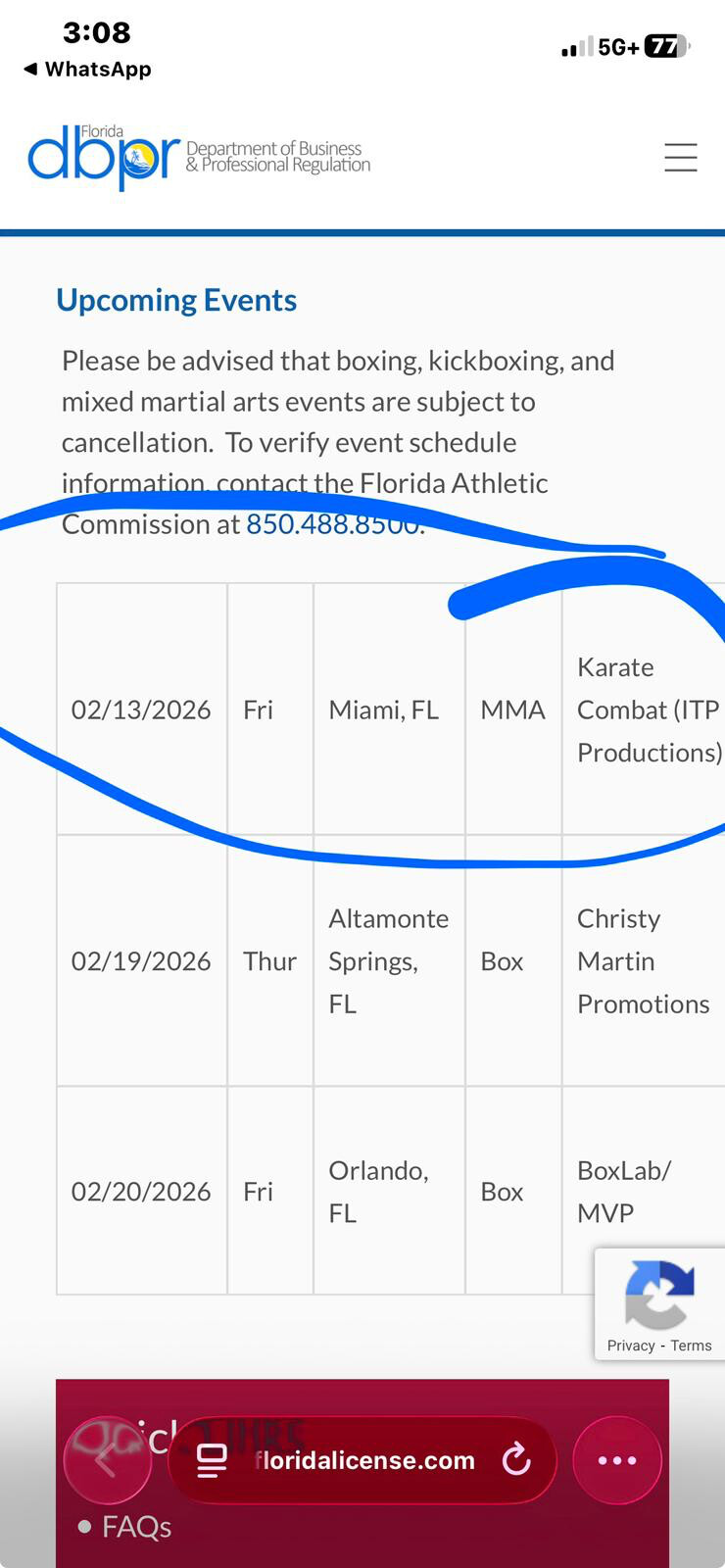The image size is (725, 1568).
Task: Select the Christy Martin Promotions cell
Action: [643, 960]
